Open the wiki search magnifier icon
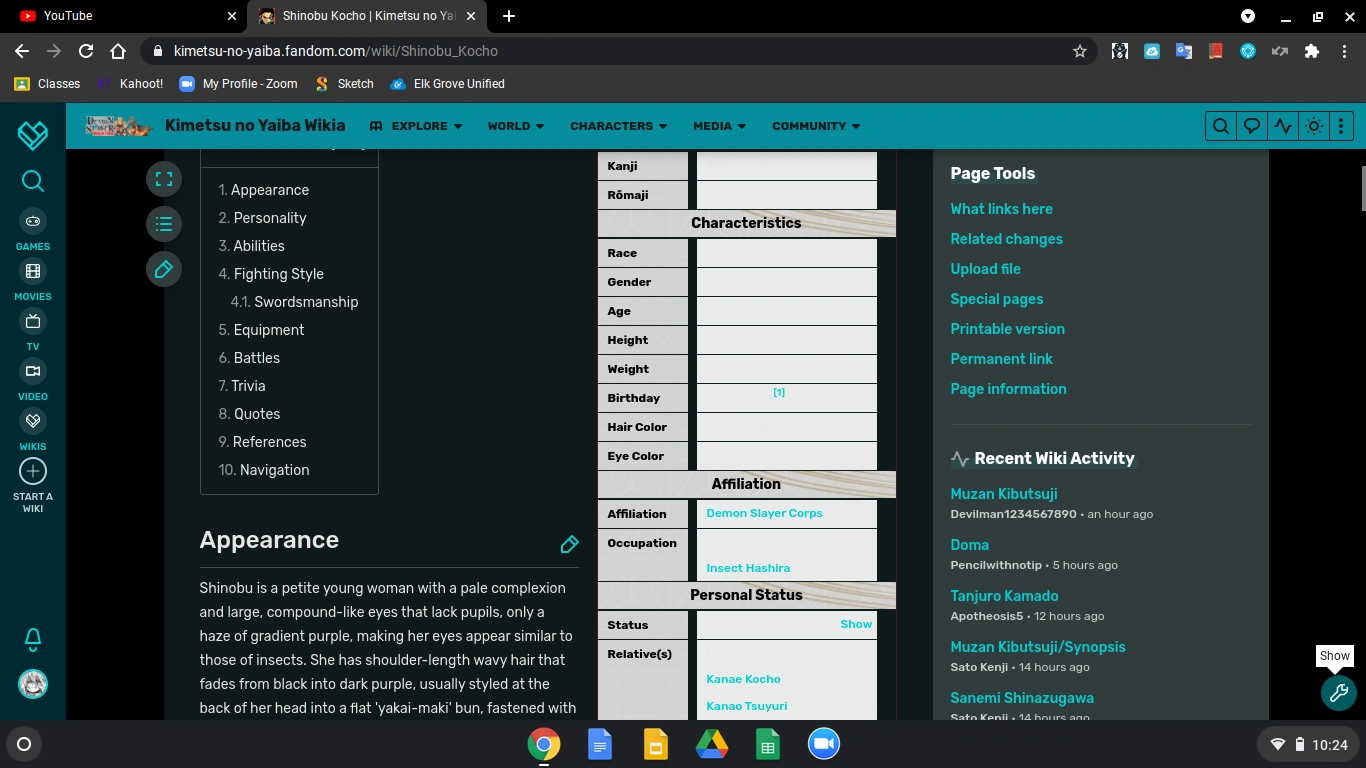The height and width of the screenshot is (768, 1366). (x=1220, y=126)
